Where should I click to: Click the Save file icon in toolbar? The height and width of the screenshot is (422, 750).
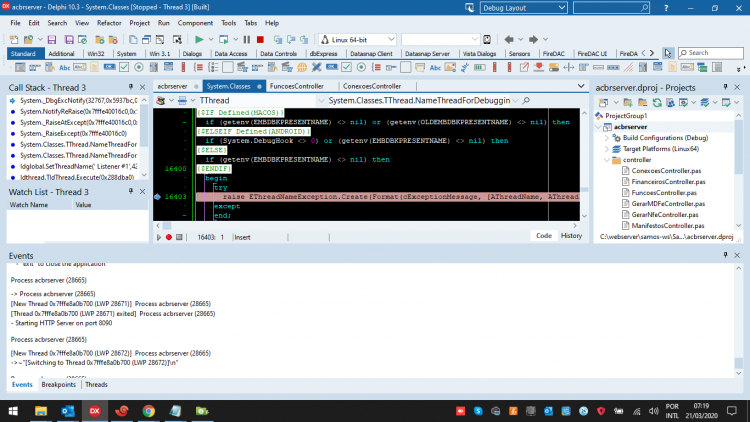tap(52, 40)
